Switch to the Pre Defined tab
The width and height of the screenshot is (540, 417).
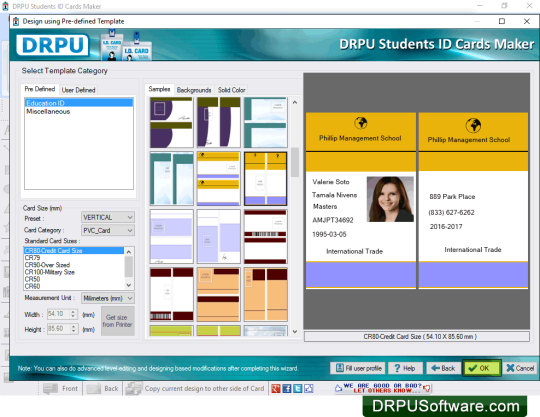coord(40,89)
